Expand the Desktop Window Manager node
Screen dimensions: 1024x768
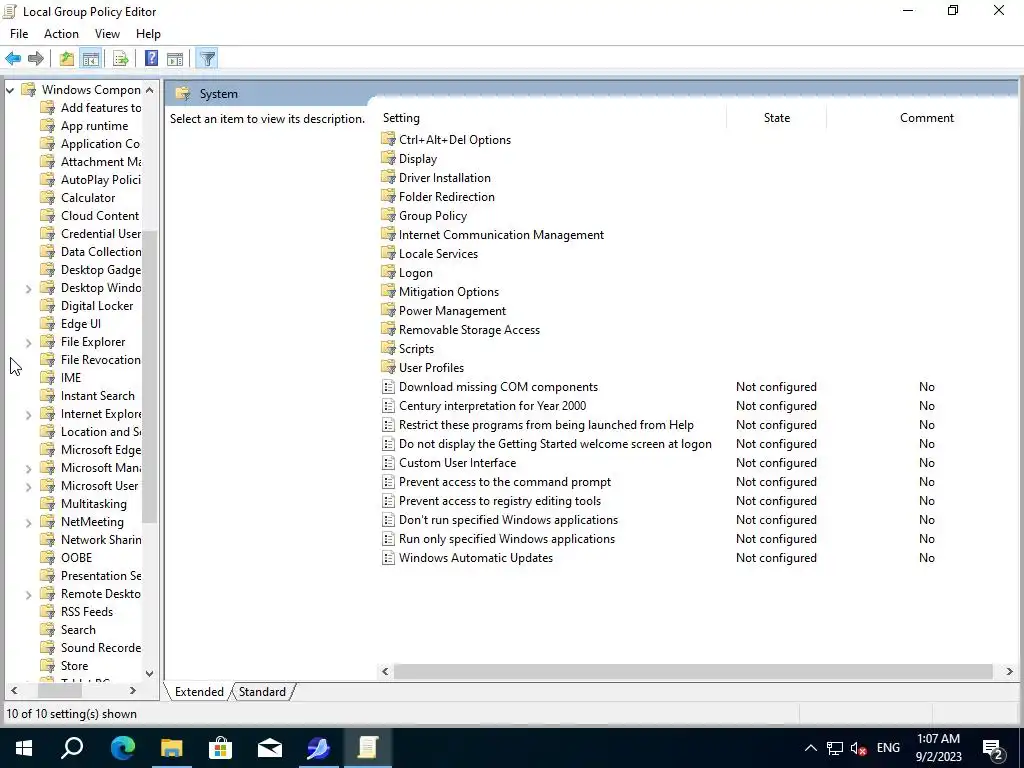[28, 288]
